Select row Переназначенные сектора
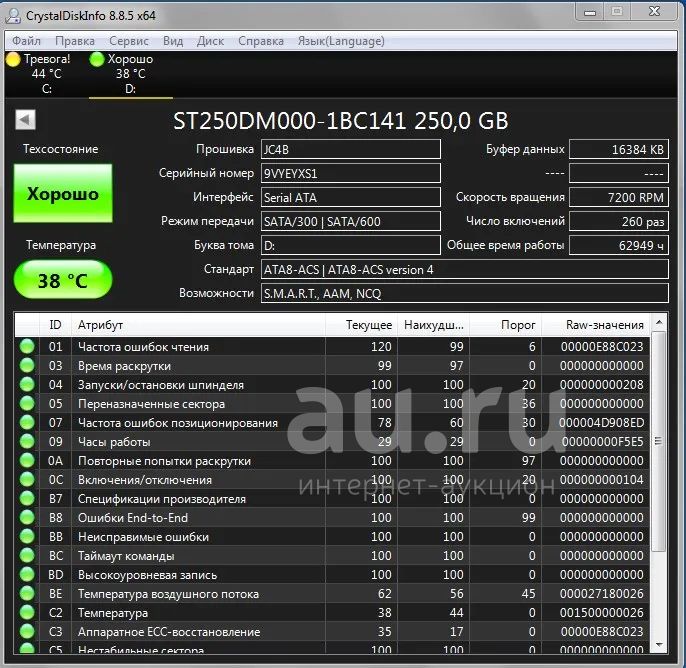686x668 pixels. point(332,403)
